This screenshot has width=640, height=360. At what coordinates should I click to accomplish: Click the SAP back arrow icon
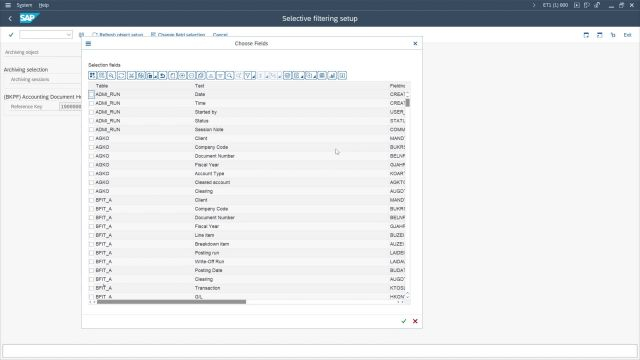(10, 18)
